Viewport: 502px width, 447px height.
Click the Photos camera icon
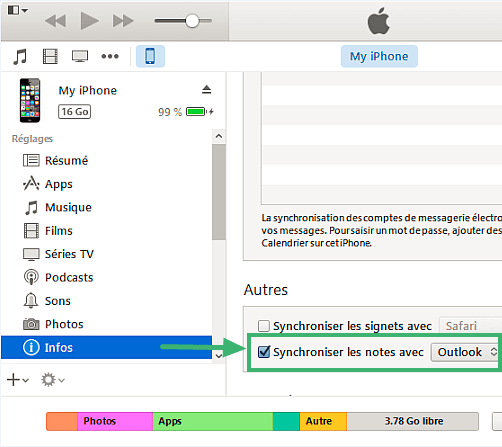point(31,324)
